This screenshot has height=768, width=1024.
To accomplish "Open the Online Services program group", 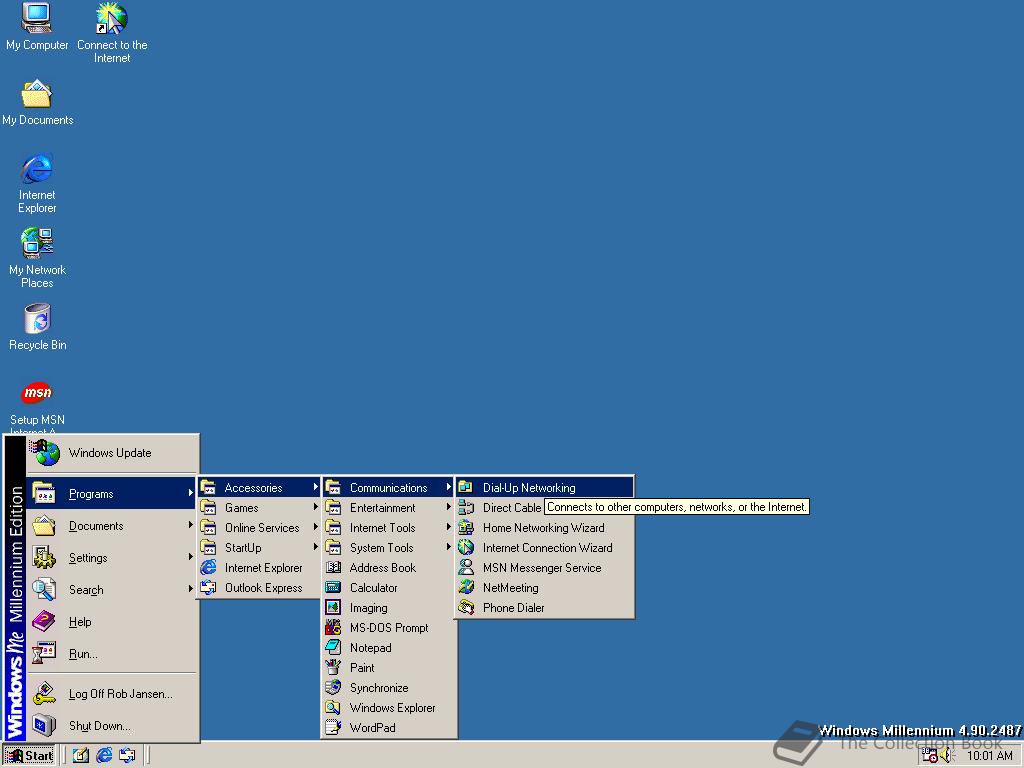I will (x=259, y=528).
